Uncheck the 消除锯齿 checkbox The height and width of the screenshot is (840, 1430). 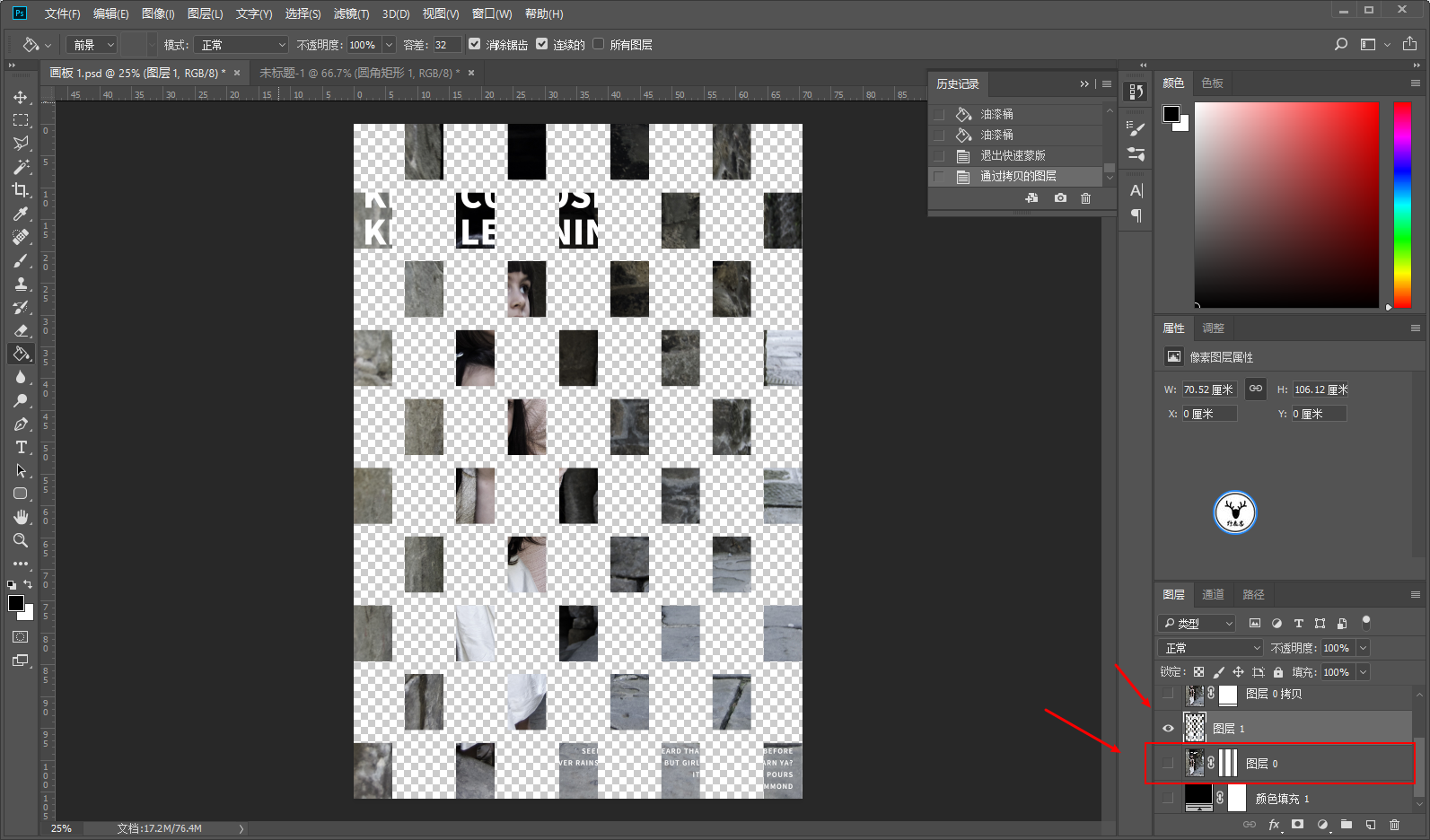(475, 44)
